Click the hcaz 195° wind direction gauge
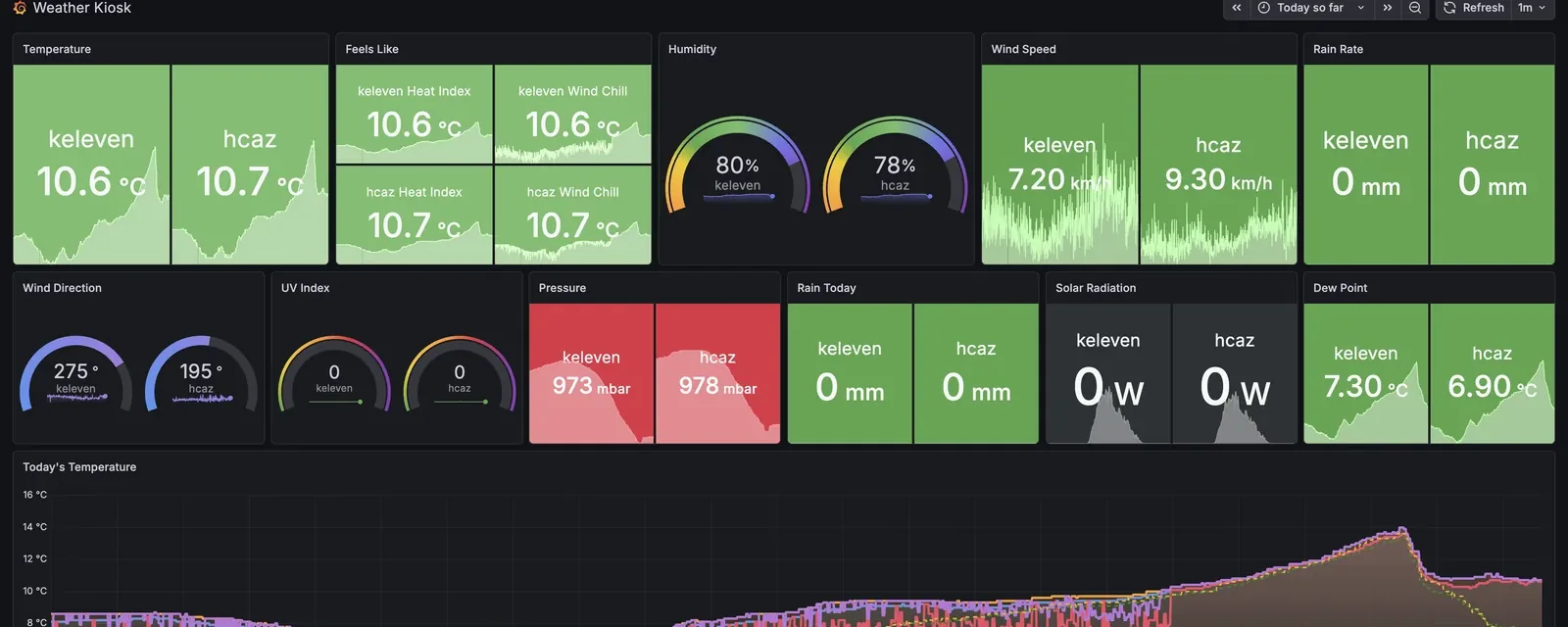The height and width of the screenshot is (627, 1568). 201,374
